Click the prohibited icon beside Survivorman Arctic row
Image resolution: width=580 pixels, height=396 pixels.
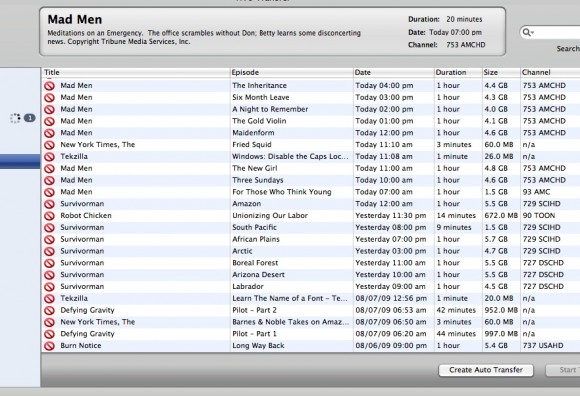click(x=50, y=251)
